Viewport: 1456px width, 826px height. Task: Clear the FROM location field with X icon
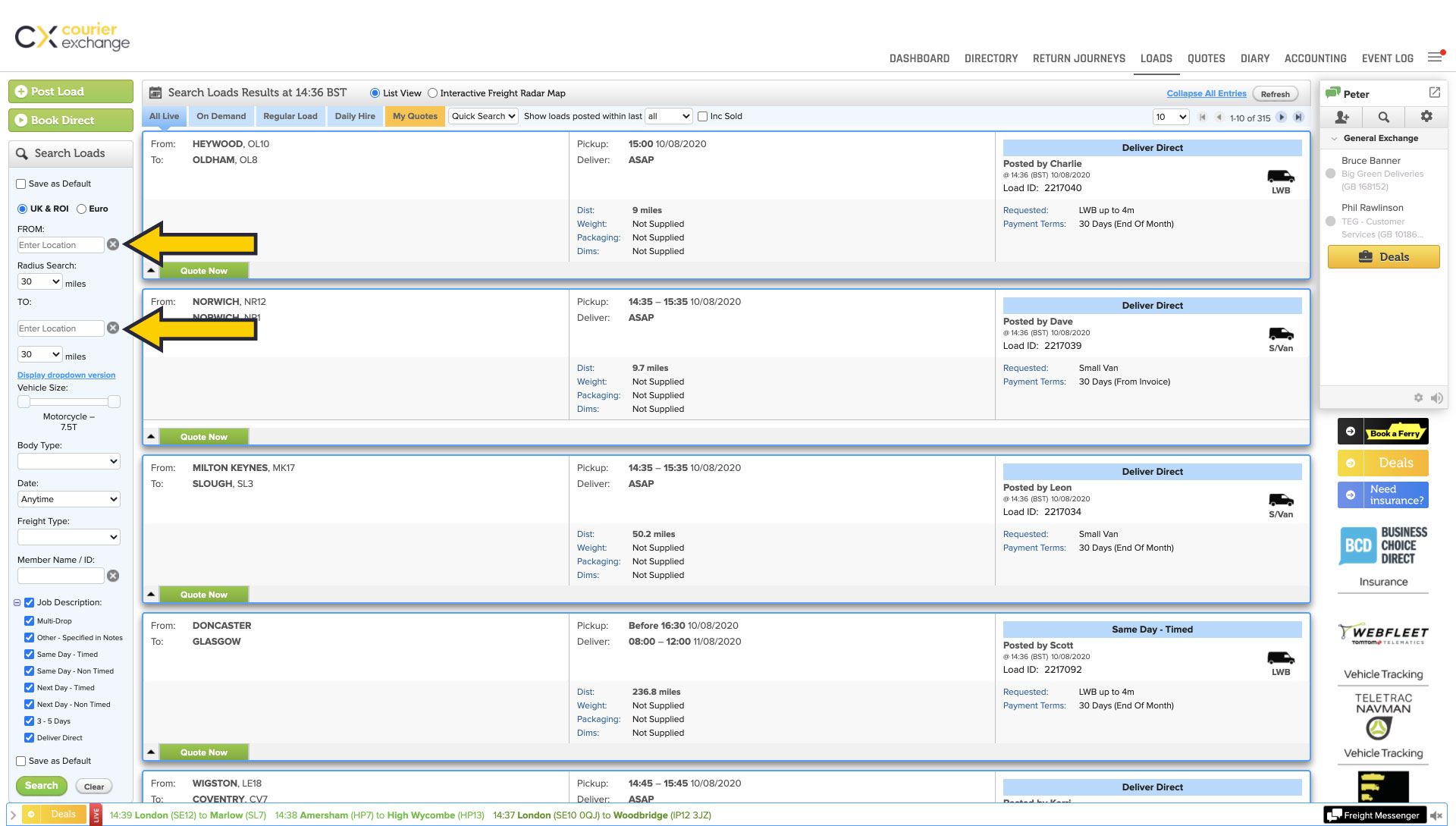coord(113,244)
